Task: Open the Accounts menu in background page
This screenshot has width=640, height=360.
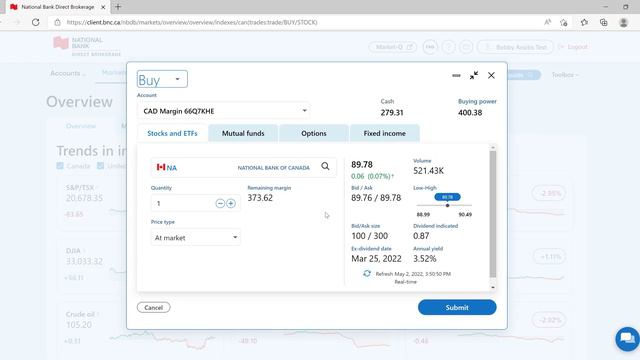Action: click(68, 73)
